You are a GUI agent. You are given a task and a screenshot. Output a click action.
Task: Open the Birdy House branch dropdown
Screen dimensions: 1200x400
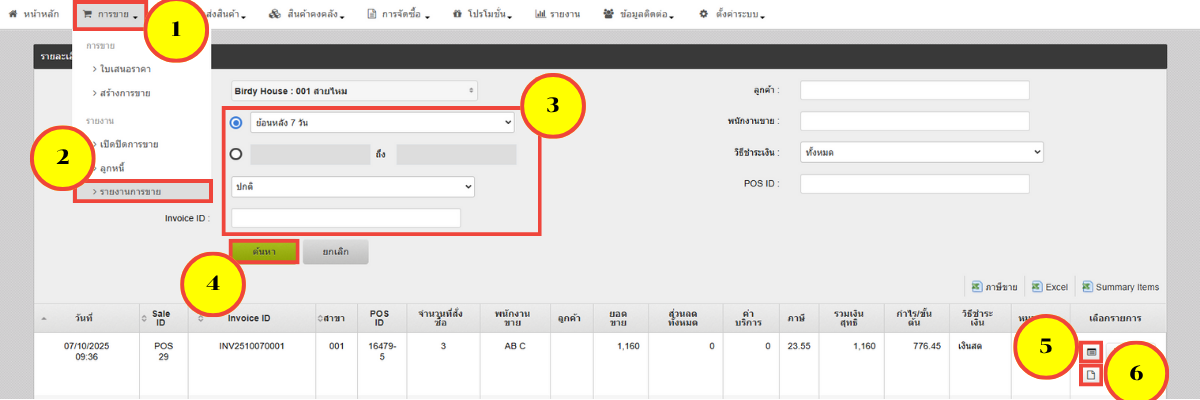pyautogui.click(x=354, y=91)
